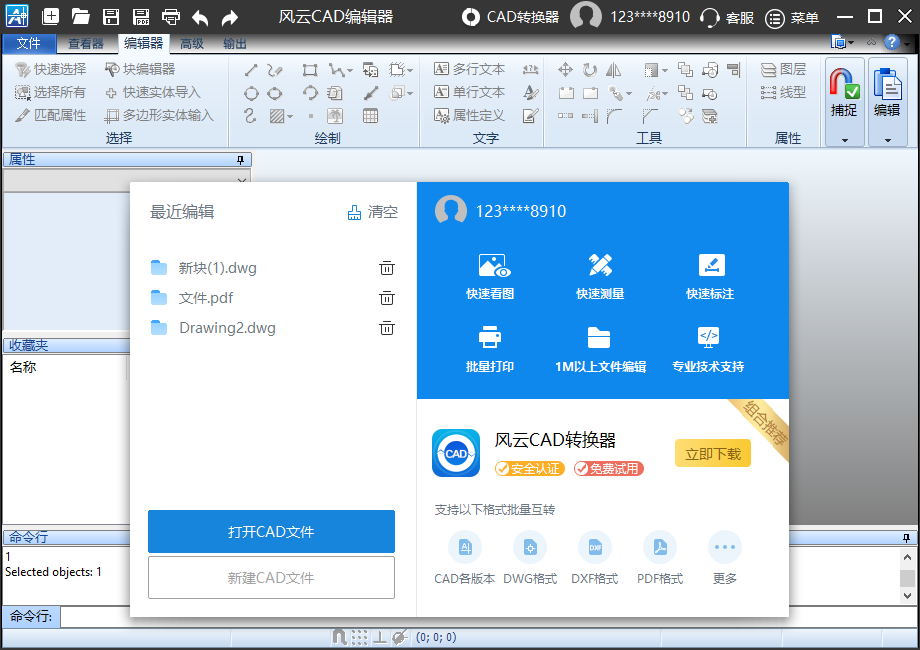The image size is (920, 650).
Task: Select the move tool icon
Action: tap(565, 70)
